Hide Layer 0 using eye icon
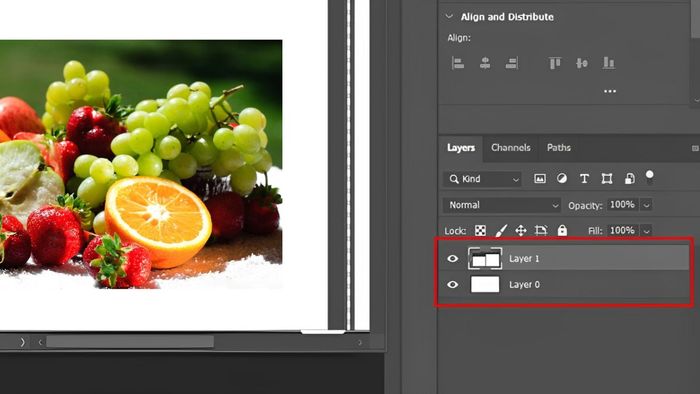Image resolution: width=700 pixels, height=394 pixels. click(x=452, y=284)
